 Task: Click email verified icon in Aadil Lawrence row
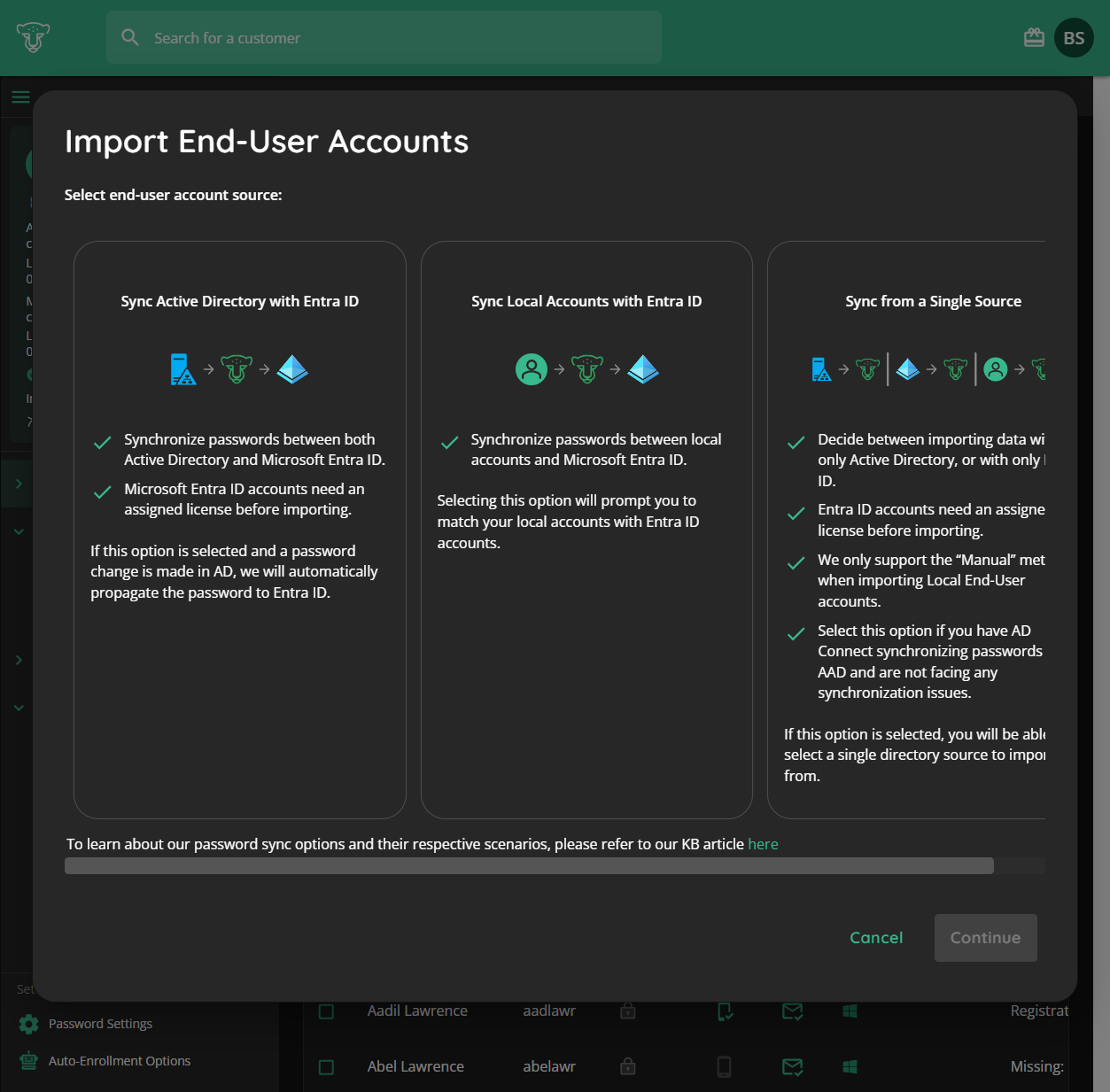point(793,1011)
